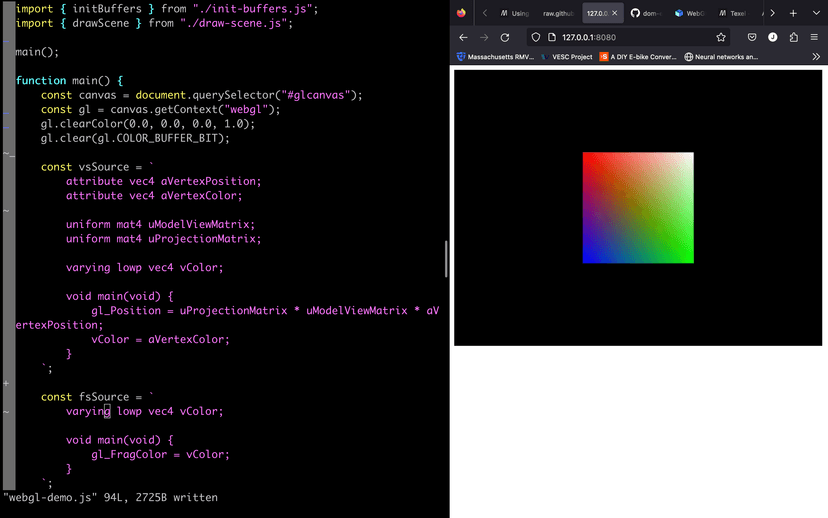
Task: Show more bookmarks overflow chevron
Action: tap(816, 57)
